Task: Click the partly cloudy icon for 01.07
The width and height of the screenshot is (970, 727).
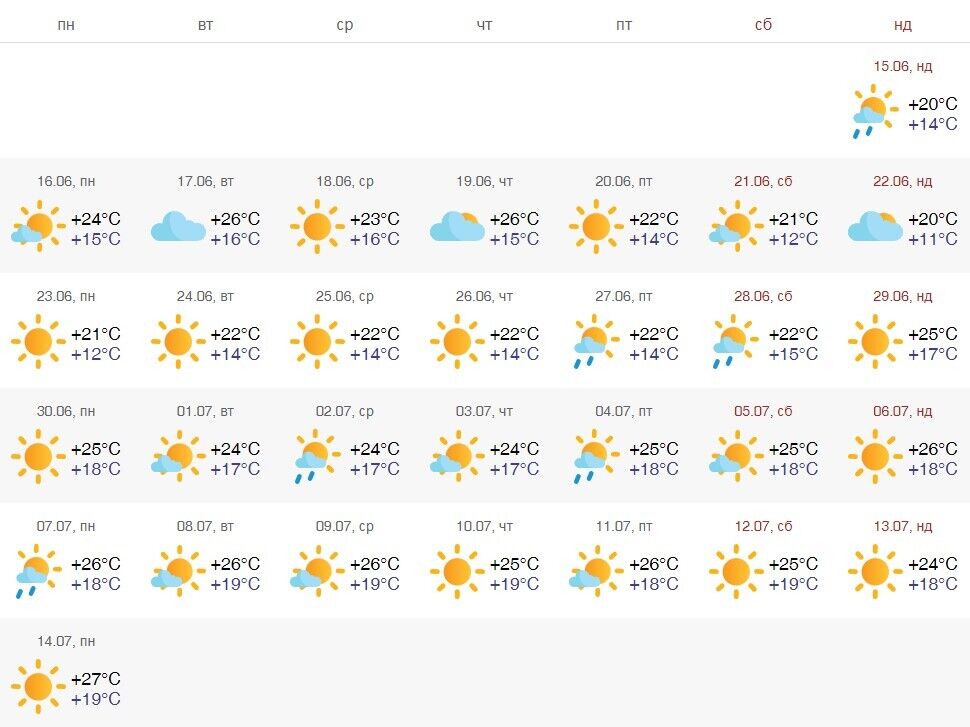Action: tap(178, 457)
